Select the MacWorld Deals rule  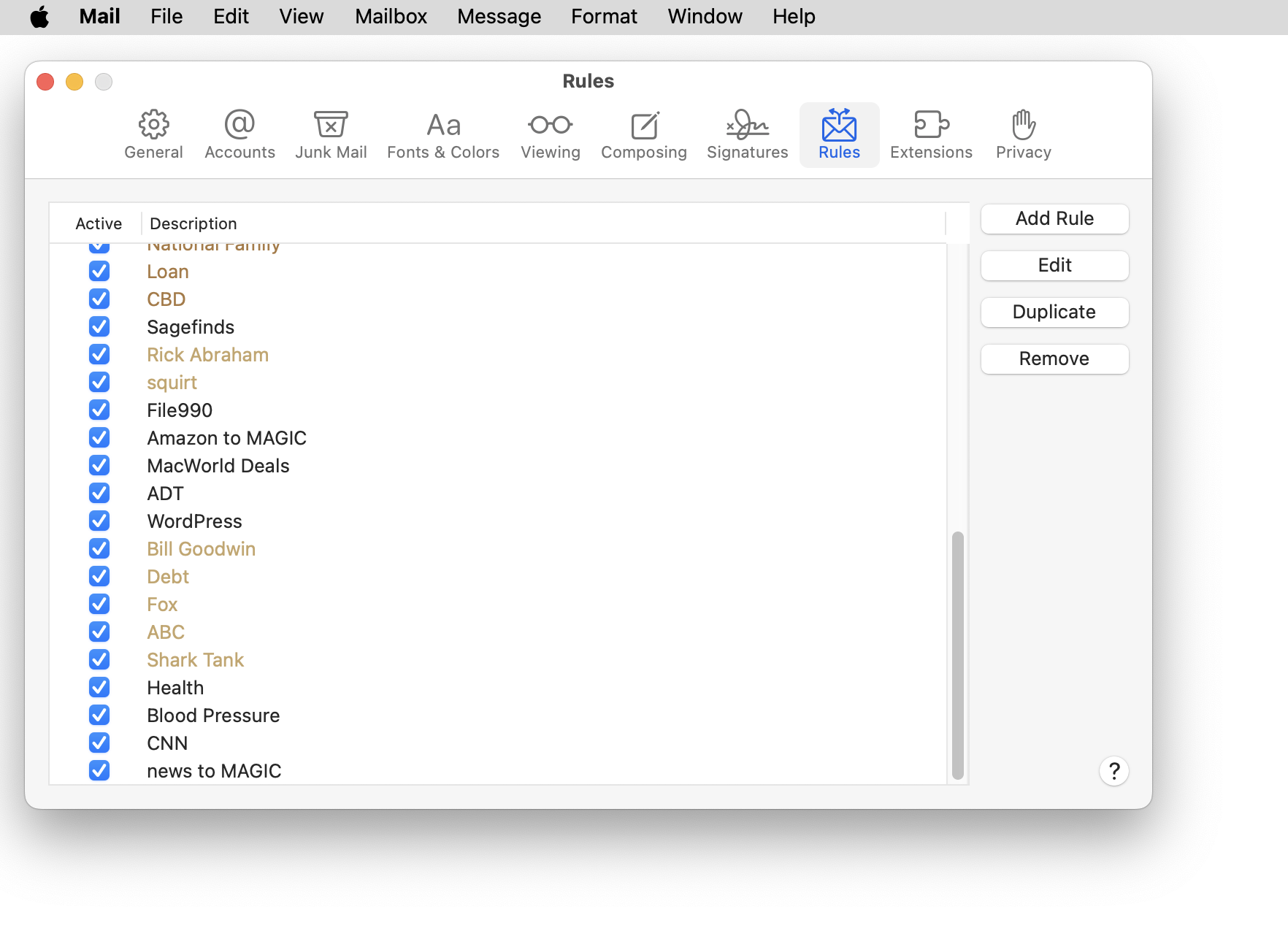click(218, 466)
